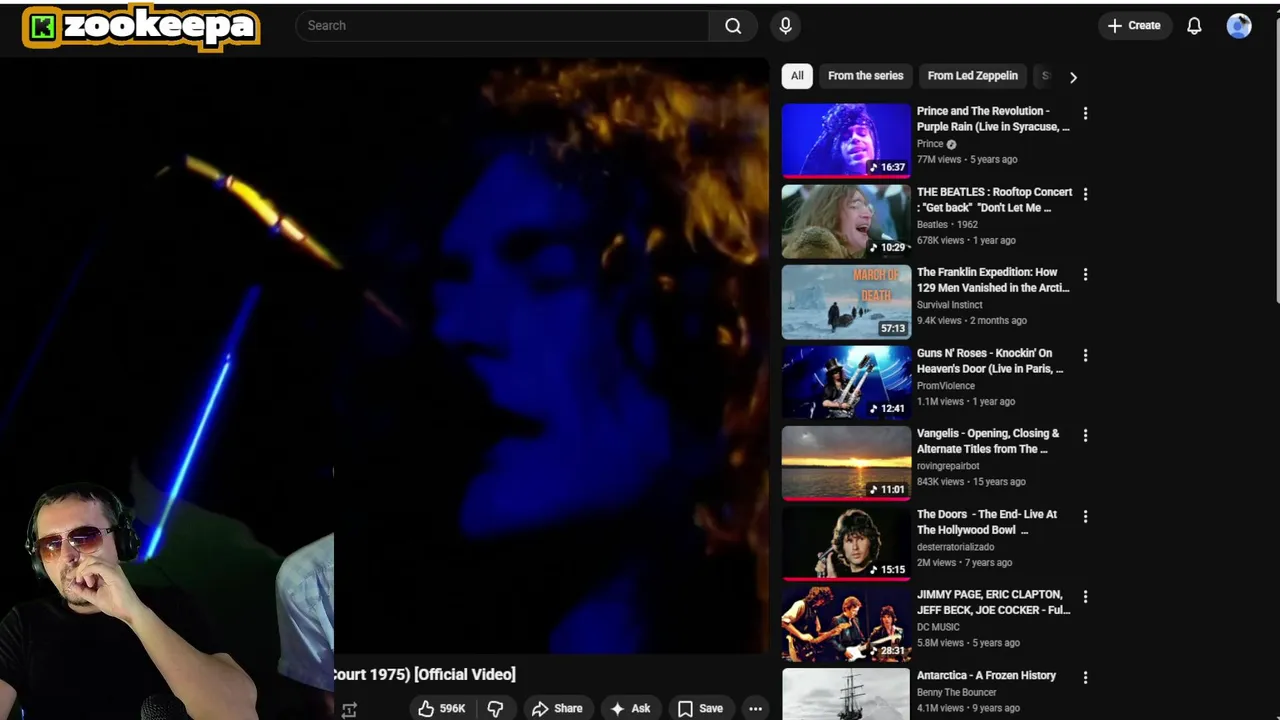Screen dimensions: 1280x720
Task: Open options for Antarctica Frozen History video
Action: coord(1085,677)
